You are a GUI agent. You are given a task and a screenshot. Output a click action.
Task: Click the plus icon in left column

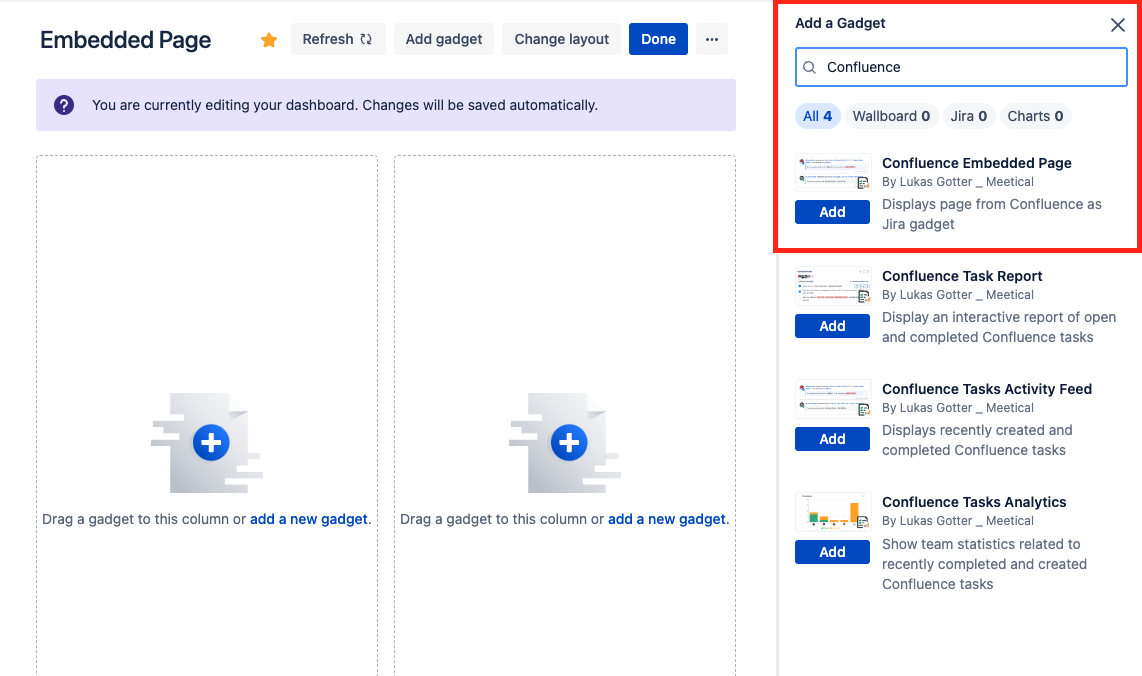tap(211, 442)
